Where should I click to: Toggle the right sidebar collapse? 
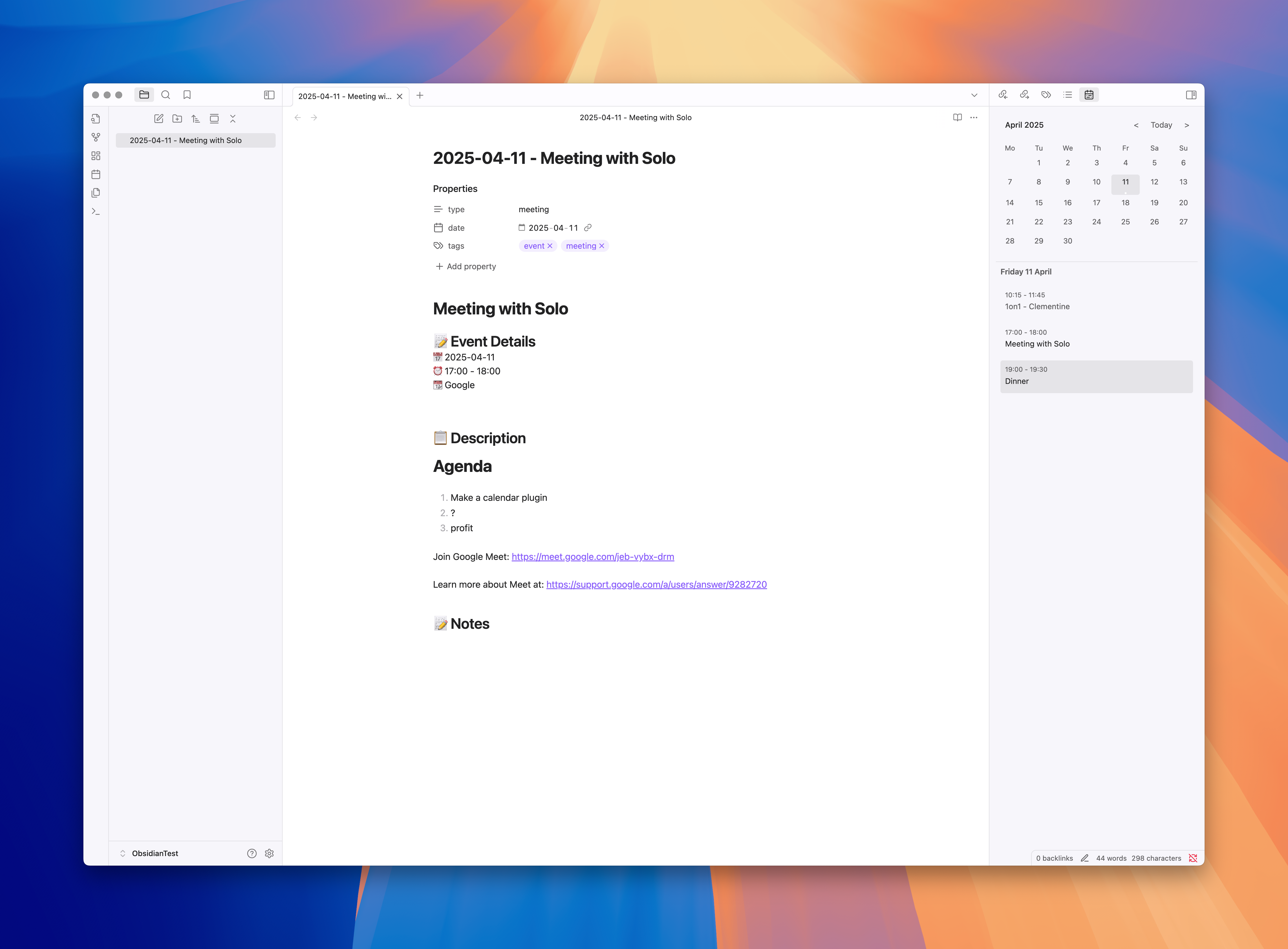(1191, 95)
